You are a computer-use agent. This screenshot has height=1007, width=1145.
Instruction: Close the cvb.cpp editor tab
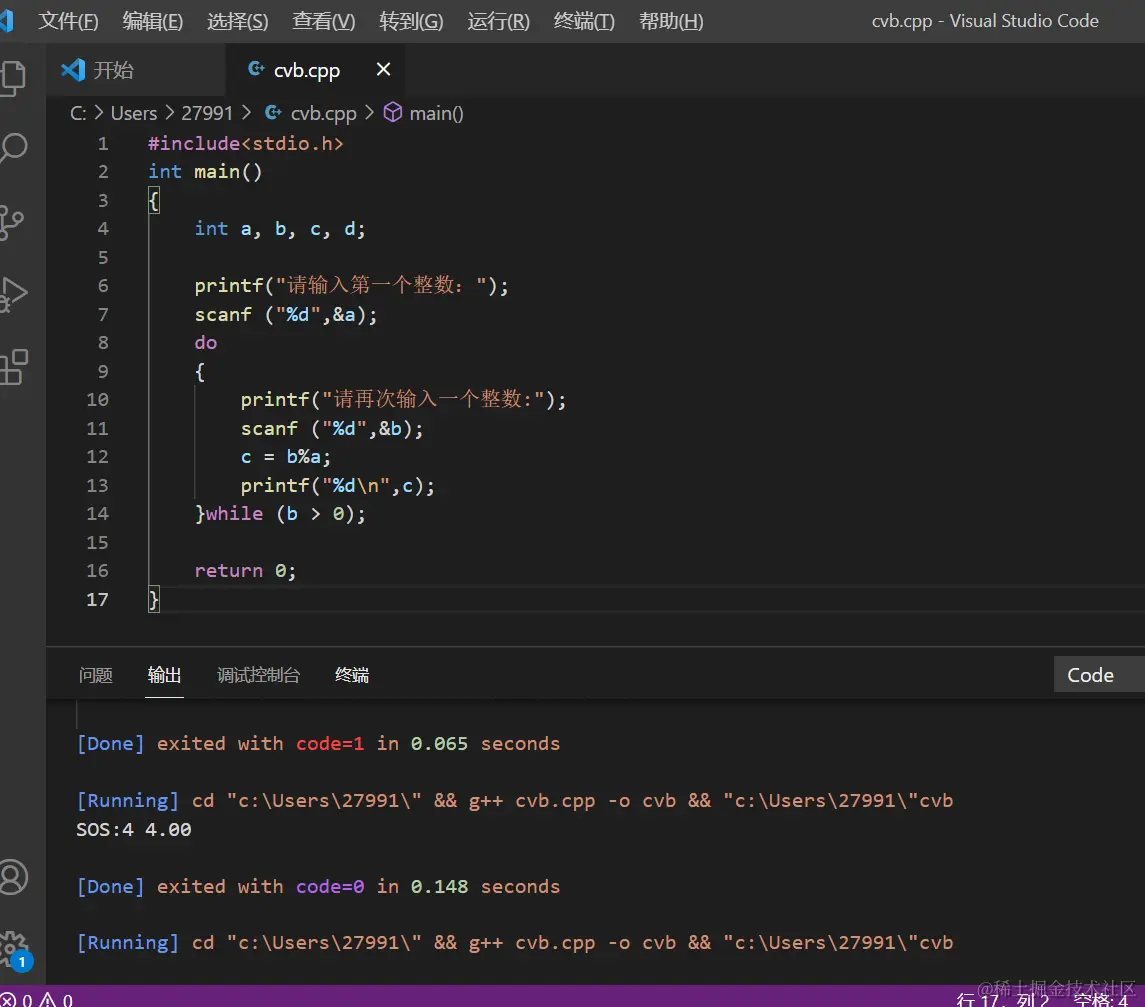(383, 70)
